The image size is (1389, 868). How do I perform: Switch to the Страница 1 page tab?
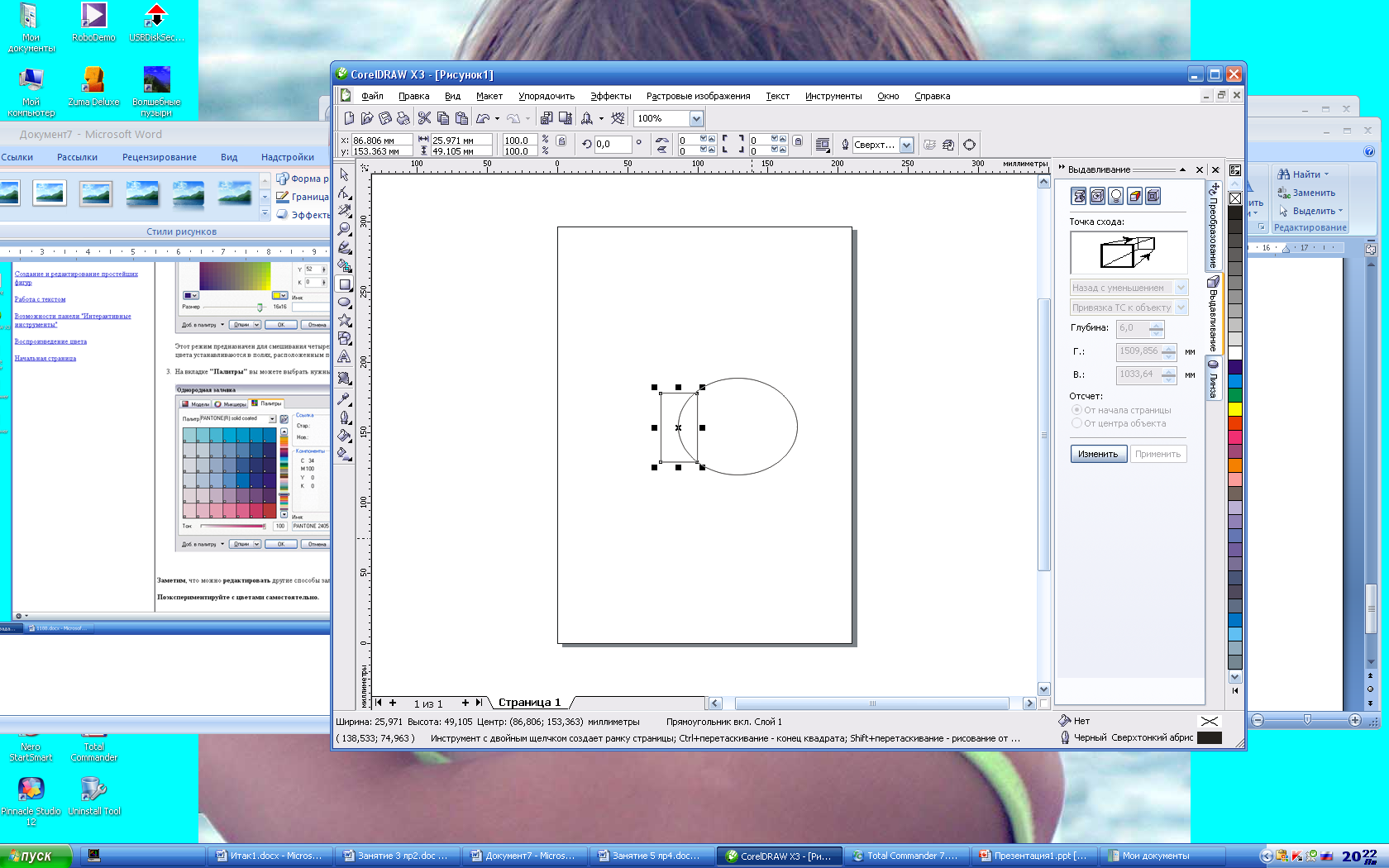[x=529, y=703]
